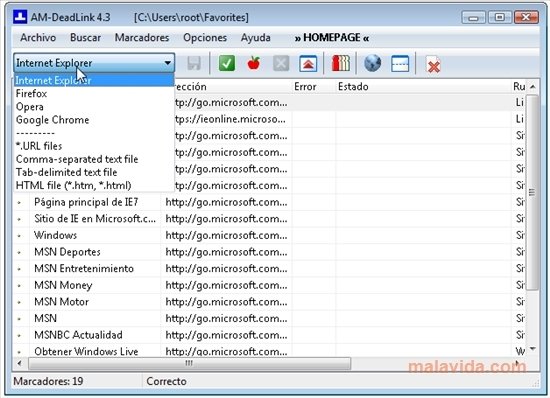Click the scroll up arrow of vertical scrollbar
The width and height of the screenshot is (550, 398).
[x=533, y=87]
